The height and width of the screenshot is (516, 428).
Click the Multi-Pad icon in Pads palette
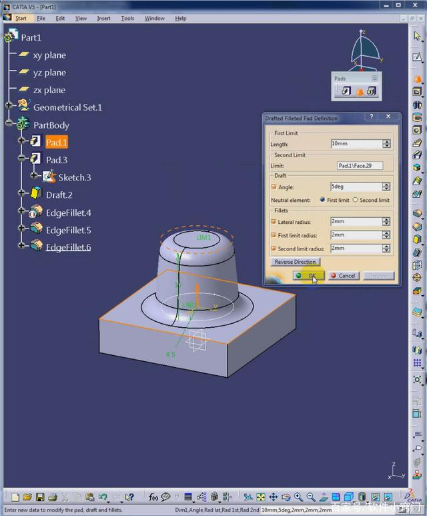coord(372,91)
